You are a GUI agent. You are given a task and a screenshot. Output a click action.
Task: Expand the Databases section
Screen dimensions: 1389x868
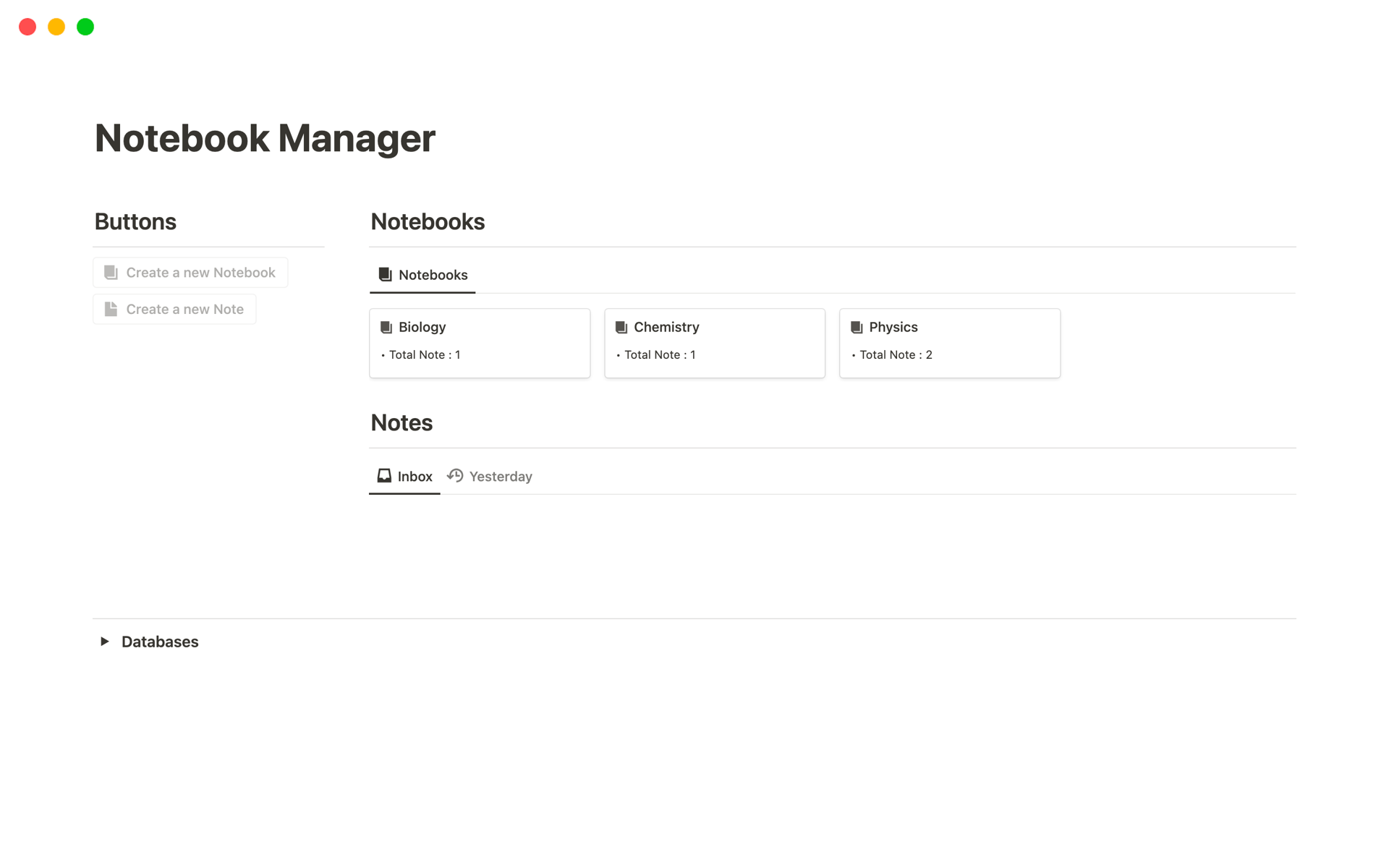(x=104, y=641)
